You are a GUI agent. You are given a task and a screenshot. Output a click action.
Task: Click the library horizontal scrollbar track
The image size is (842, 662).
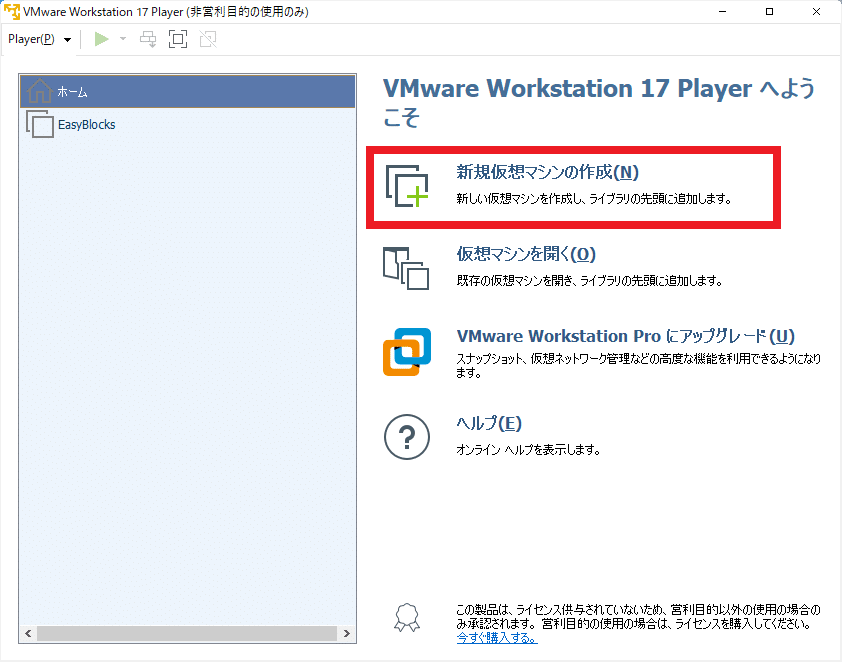click(x=187, y=634)
